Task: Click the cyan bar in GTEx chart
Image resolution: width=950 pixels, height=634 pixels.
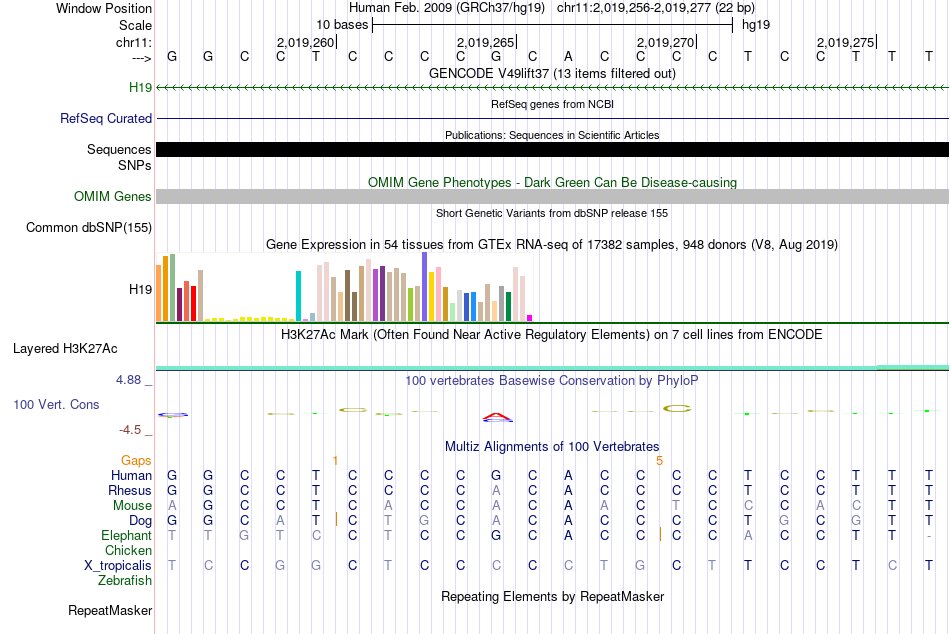Action: point(298,296)
